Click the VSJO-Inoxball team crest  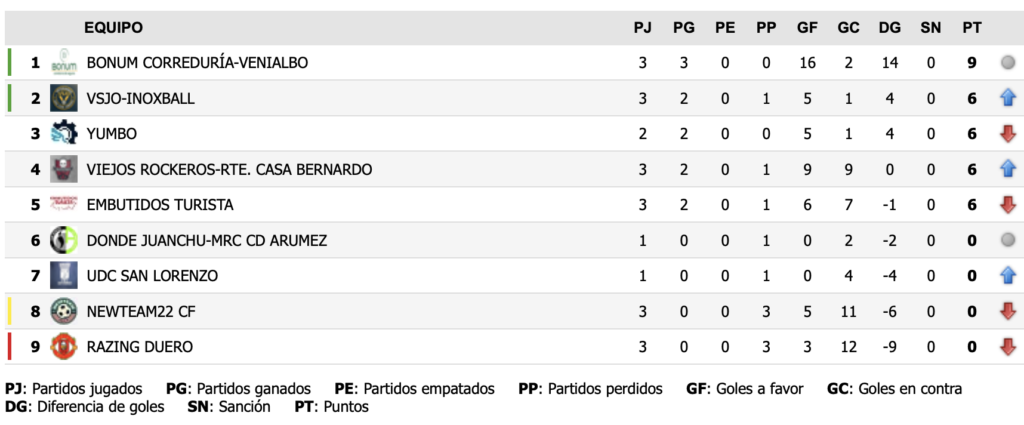tap(64, 98)
